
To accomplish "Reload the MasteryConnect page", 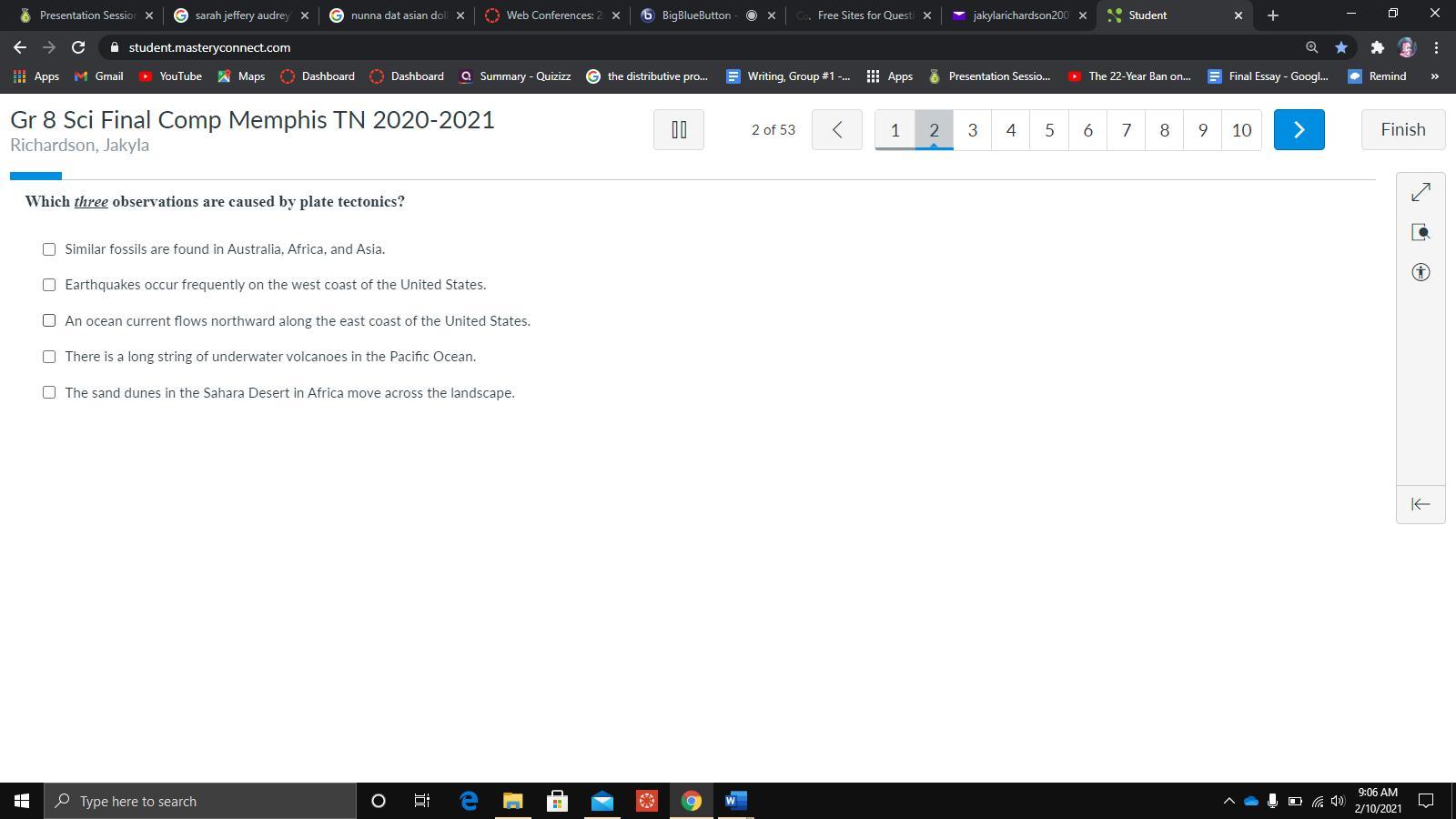I will tap(78, 47).
